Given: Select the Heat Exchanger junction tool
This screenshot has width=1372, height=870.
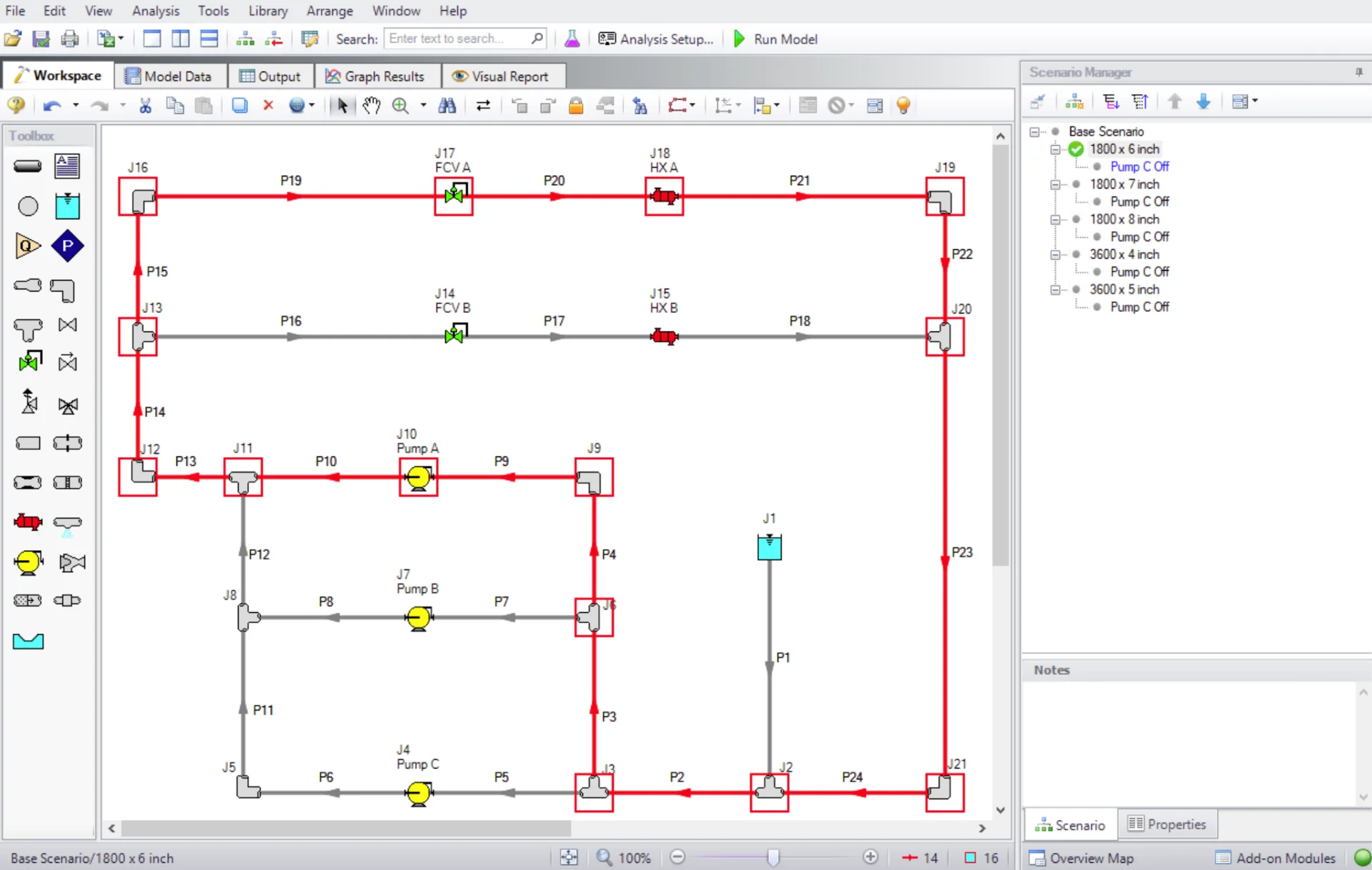Looking at the screenshot, I should click(27, 523).
